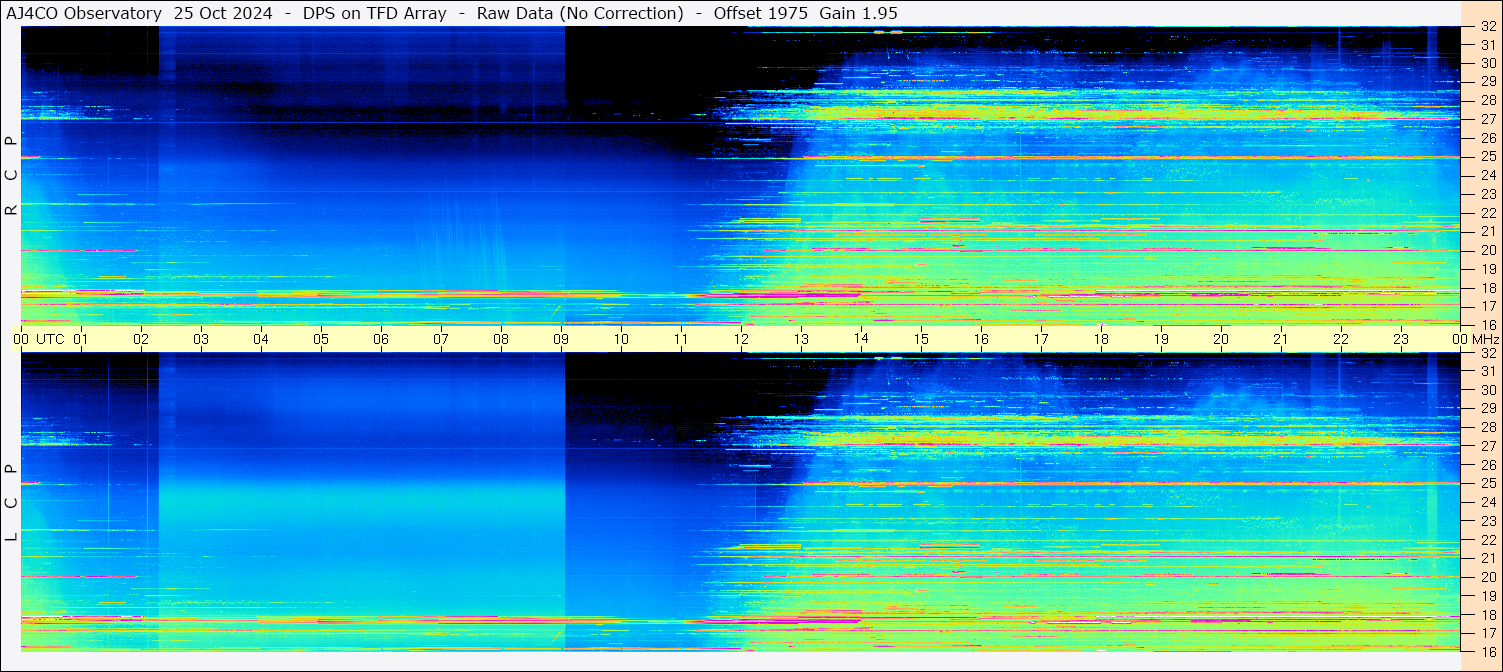The image size is (1503, 672).
Task: Click 17 MHz label on LCP scale
Action: coord(1488,632)
